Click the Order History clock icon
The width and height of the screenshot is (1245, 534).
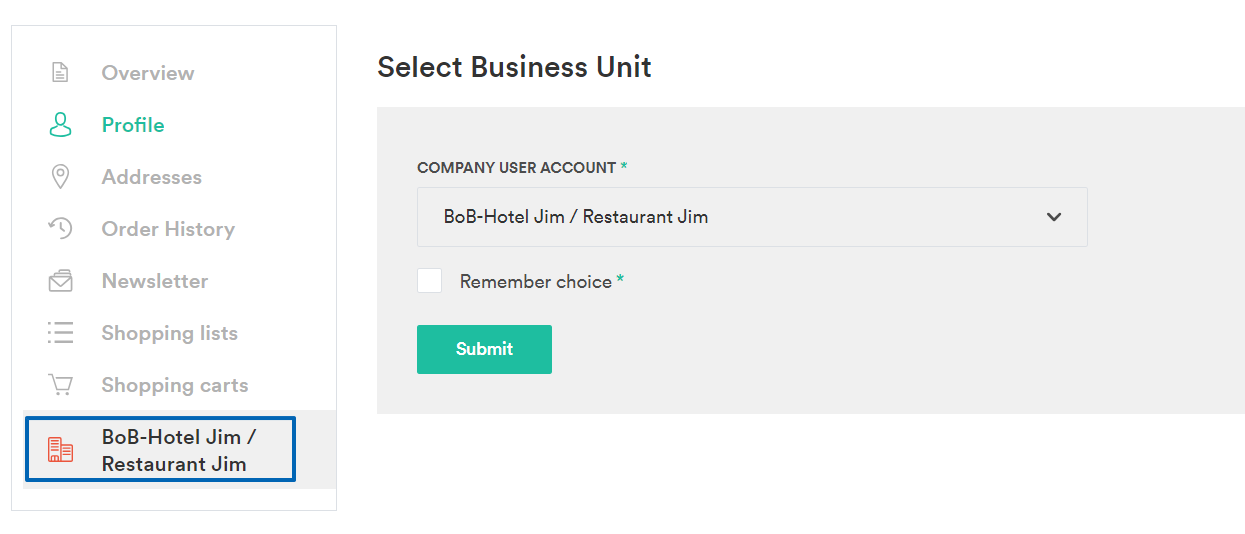pos(61,229)
